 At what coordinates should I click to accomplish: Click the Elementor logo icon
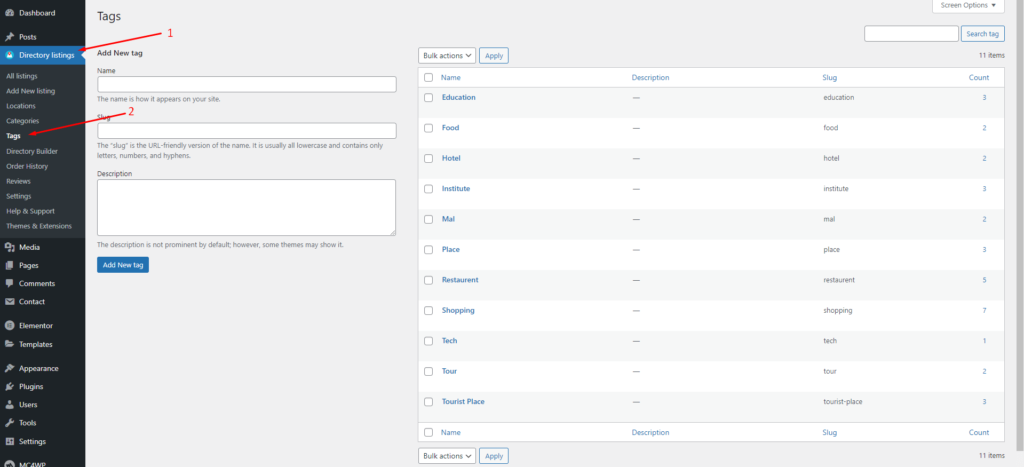coord(10,326)
